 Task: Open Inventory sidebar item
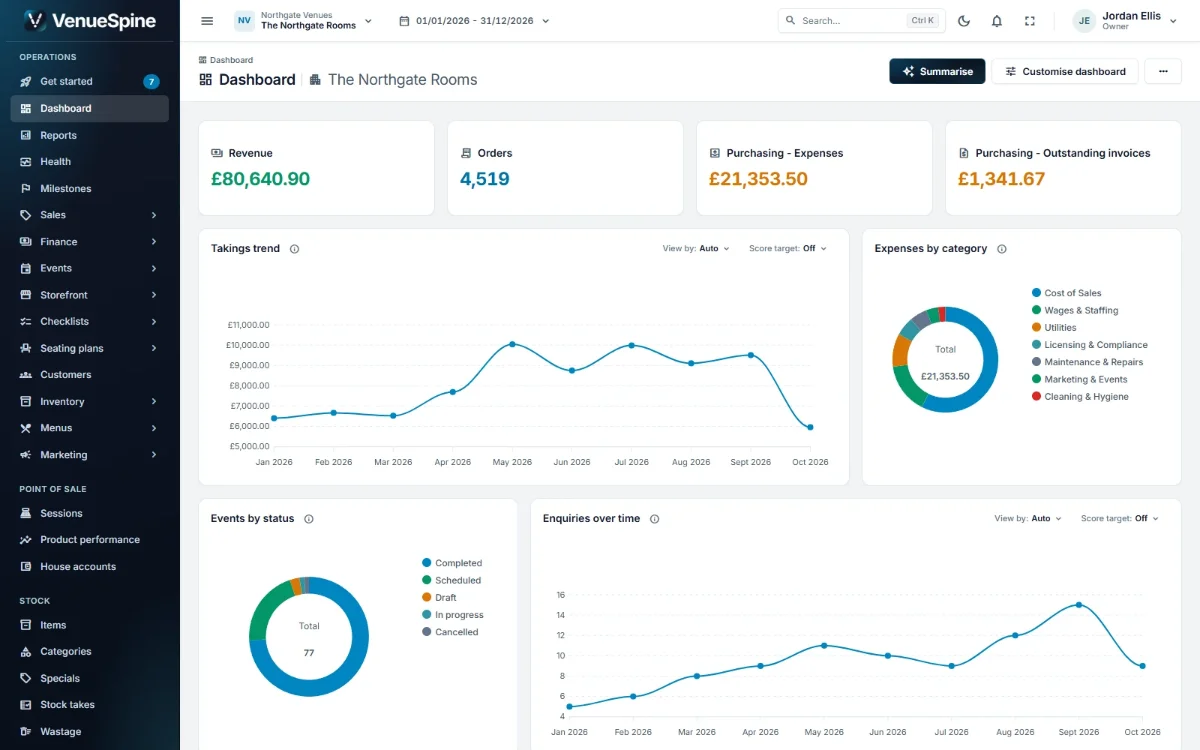pos(90,402)
